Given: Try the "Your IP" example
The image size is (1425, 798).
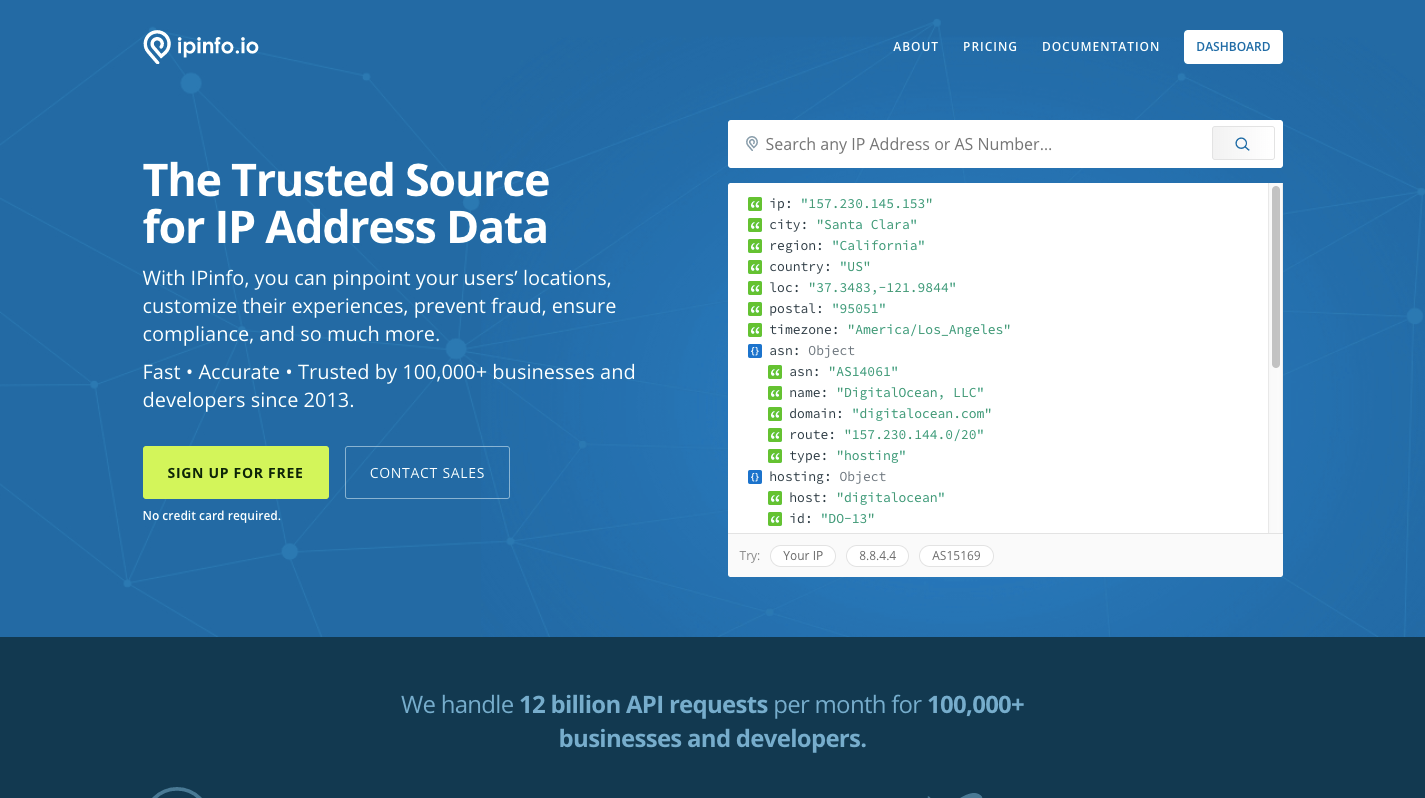Looking at the screenshot, I should (x=803, y=556).
